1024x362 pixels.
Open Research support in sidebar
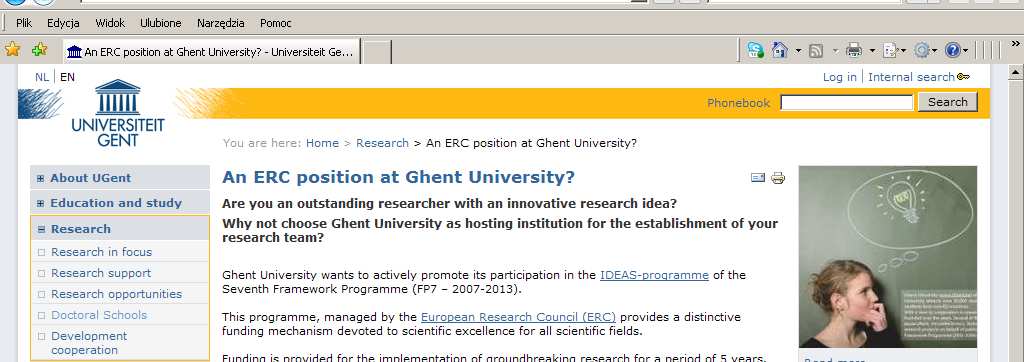101,273
